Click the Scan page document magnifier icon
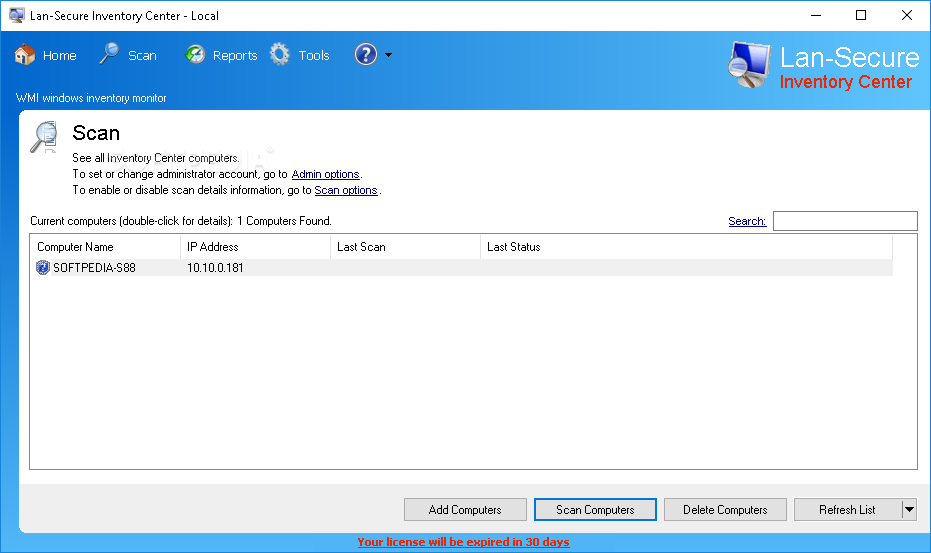931x553 pixels. point(45,137)
